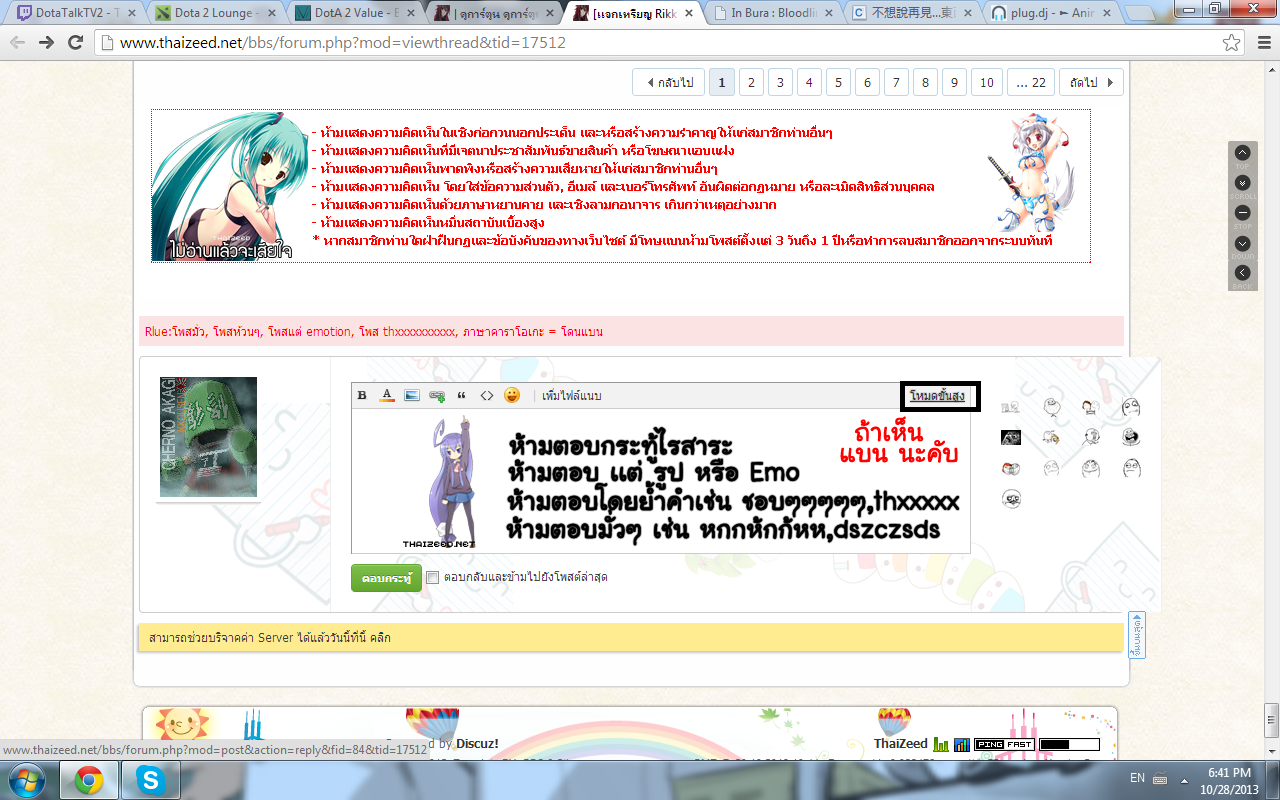Click the green-hat user avatar thumbnail
This screenshot has height=800, width=1280.
click(208, 437)
